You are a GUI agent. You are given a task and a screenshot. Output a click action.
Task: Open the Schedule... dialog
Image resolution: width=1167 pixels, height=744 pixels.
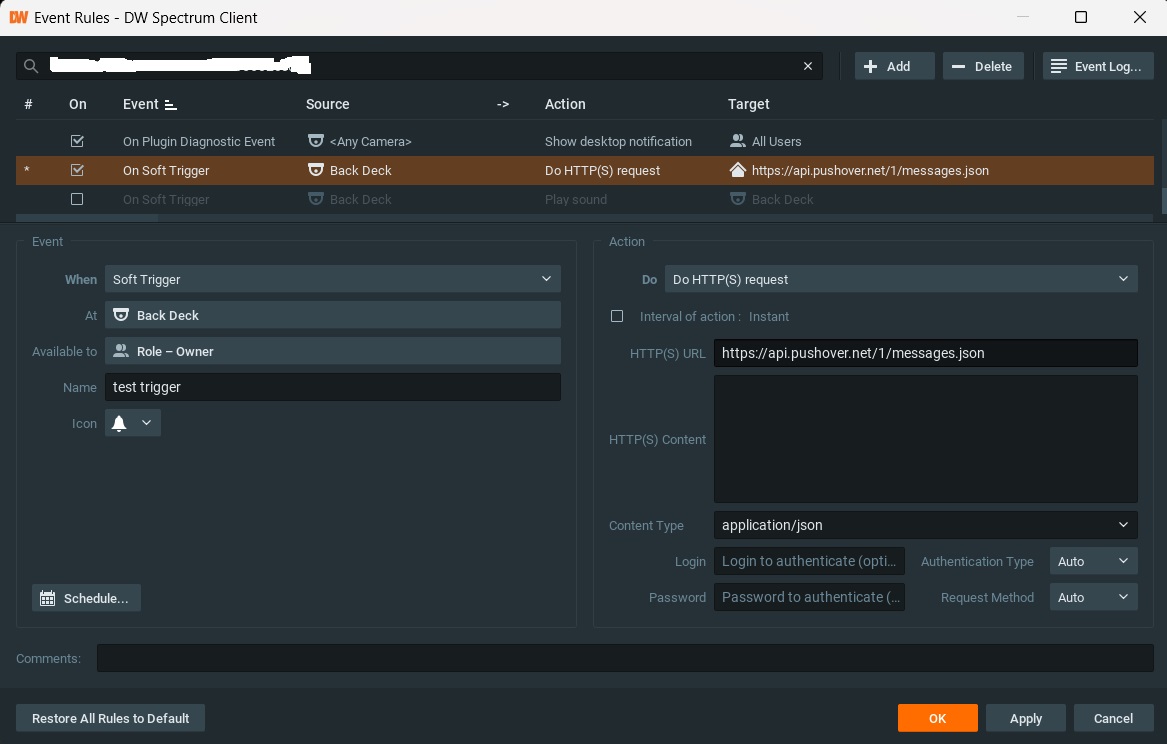click(86, 598)
